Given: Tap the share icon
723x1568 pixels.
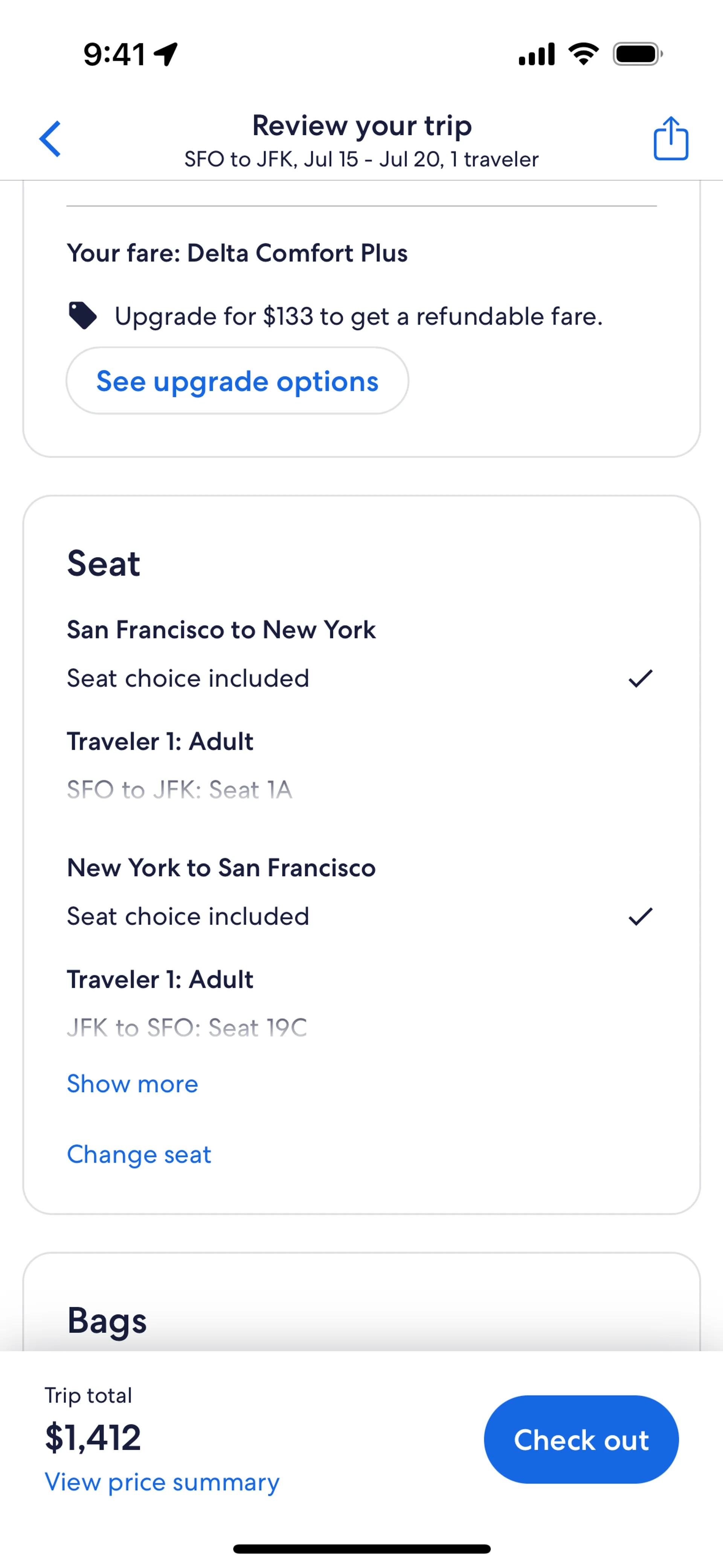Looking at the screenshot, I should (x=671, y=139).
